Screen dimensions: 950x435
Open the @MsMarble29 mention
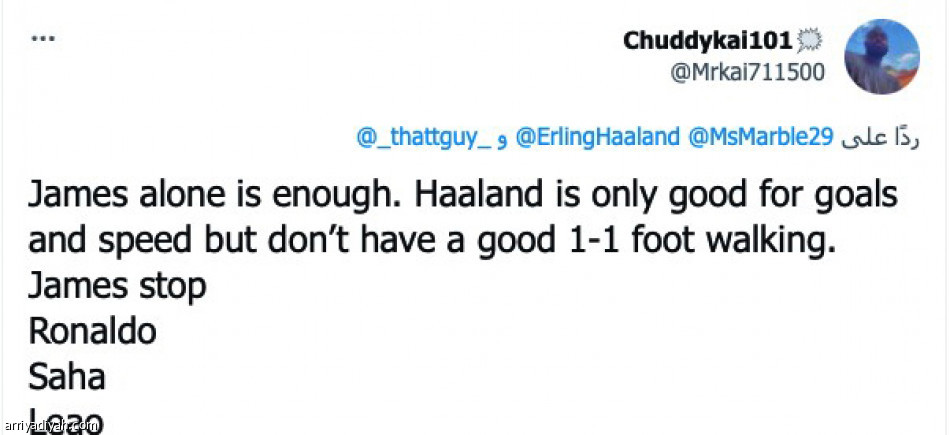coord(762,138)
